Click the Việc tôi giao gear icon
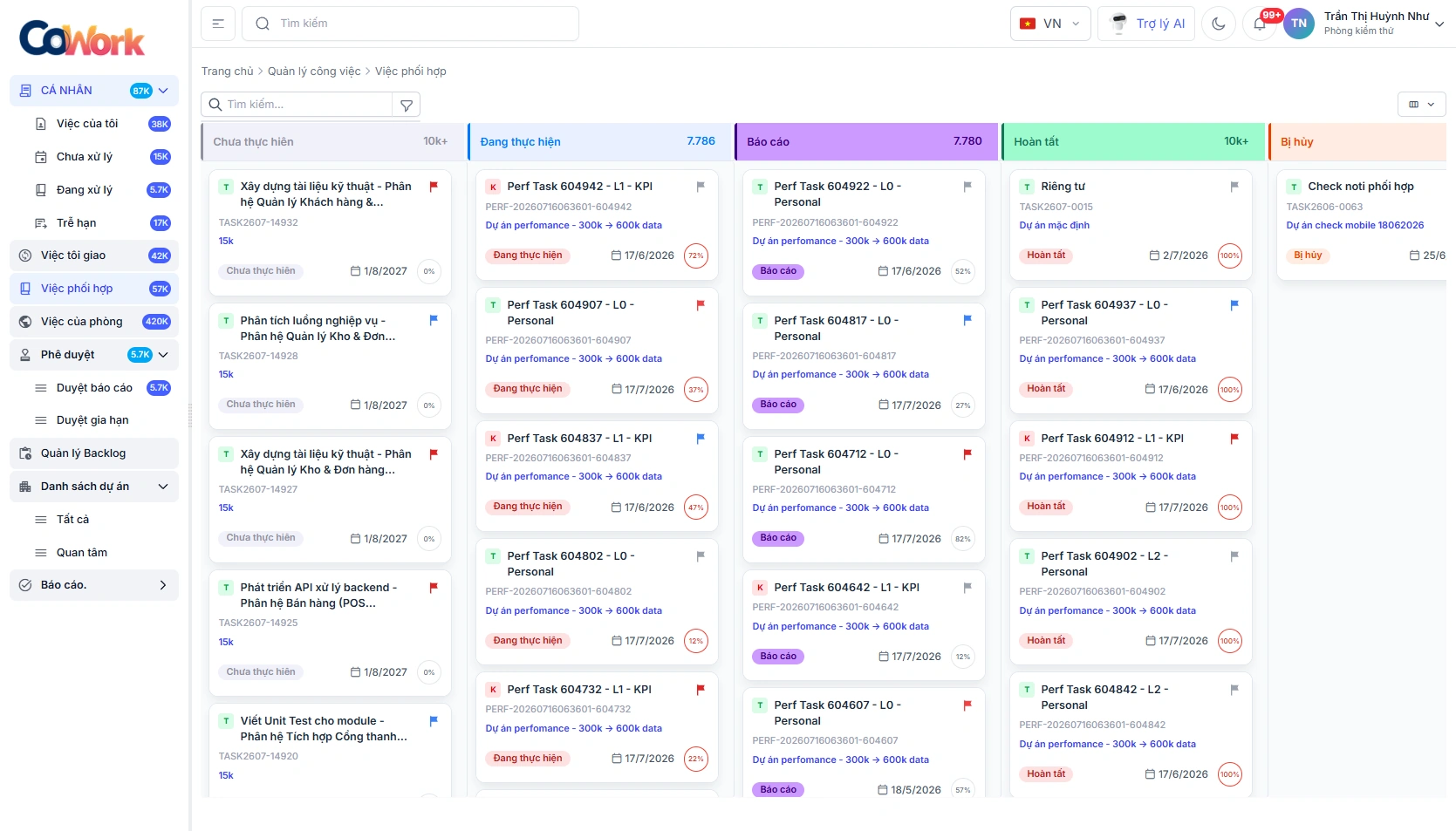This screenshot has height=831, width=1456. [25, 255]
